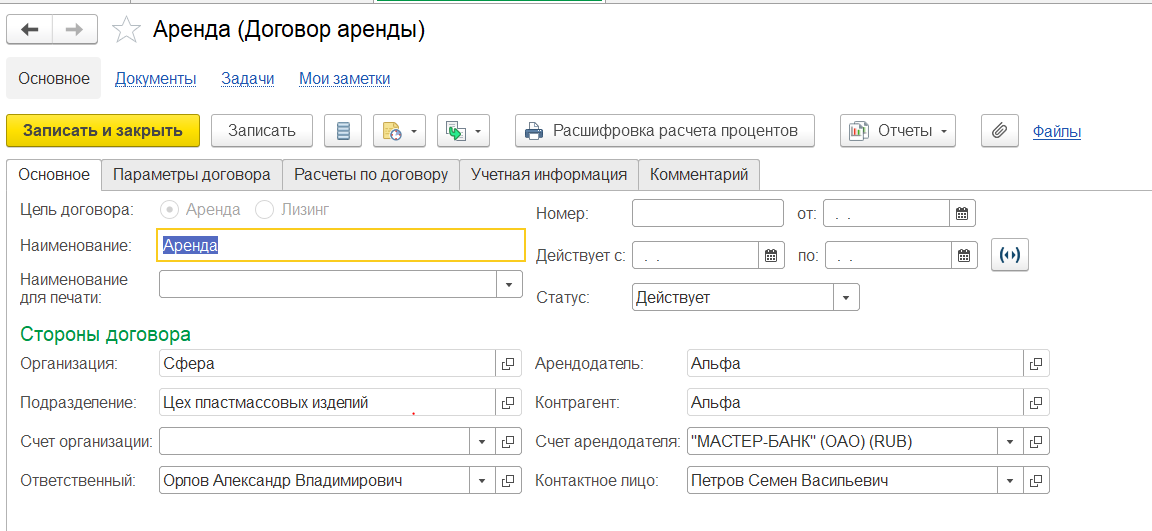Click the Контрагент field containing Альфа
Screen dimensions: 1152x531
[x=856, y=402]
